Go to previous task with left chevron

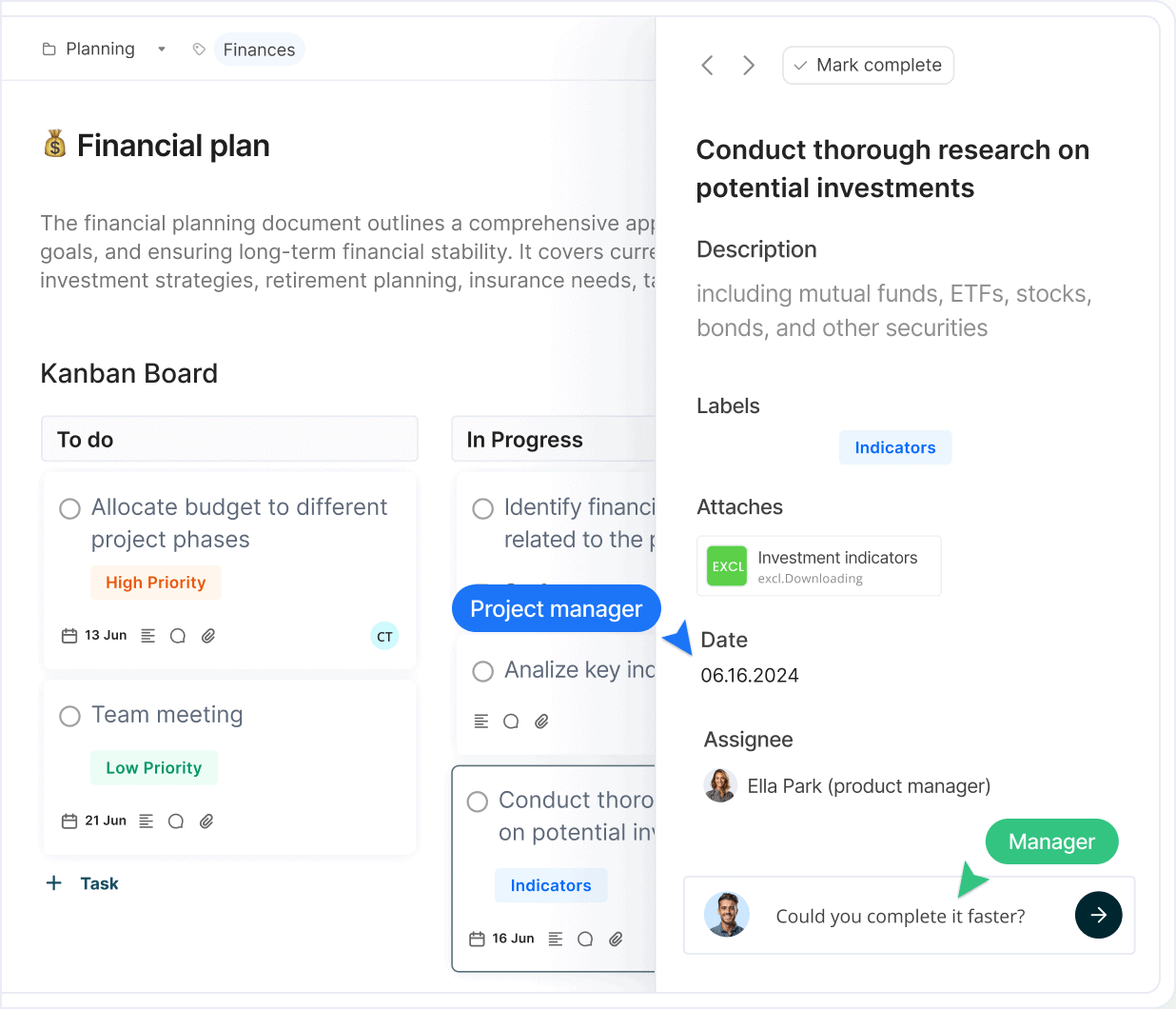pos(707,65)
